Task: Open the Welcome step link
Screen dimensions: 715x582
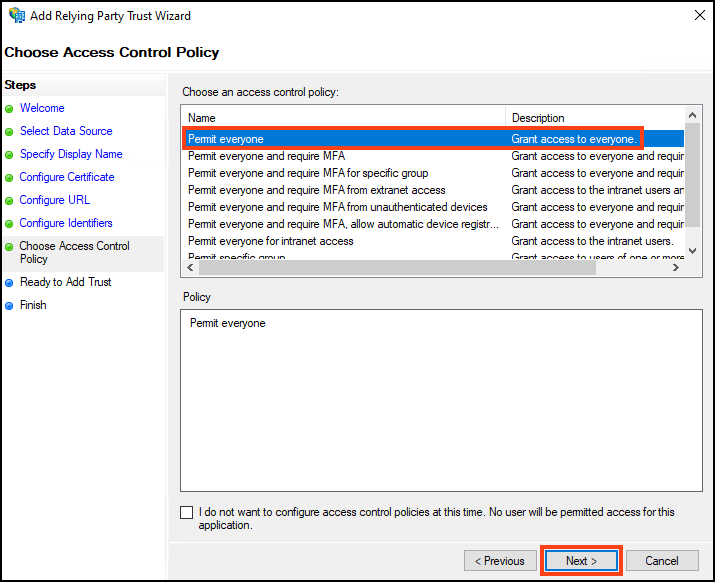Action: (42, 108)
